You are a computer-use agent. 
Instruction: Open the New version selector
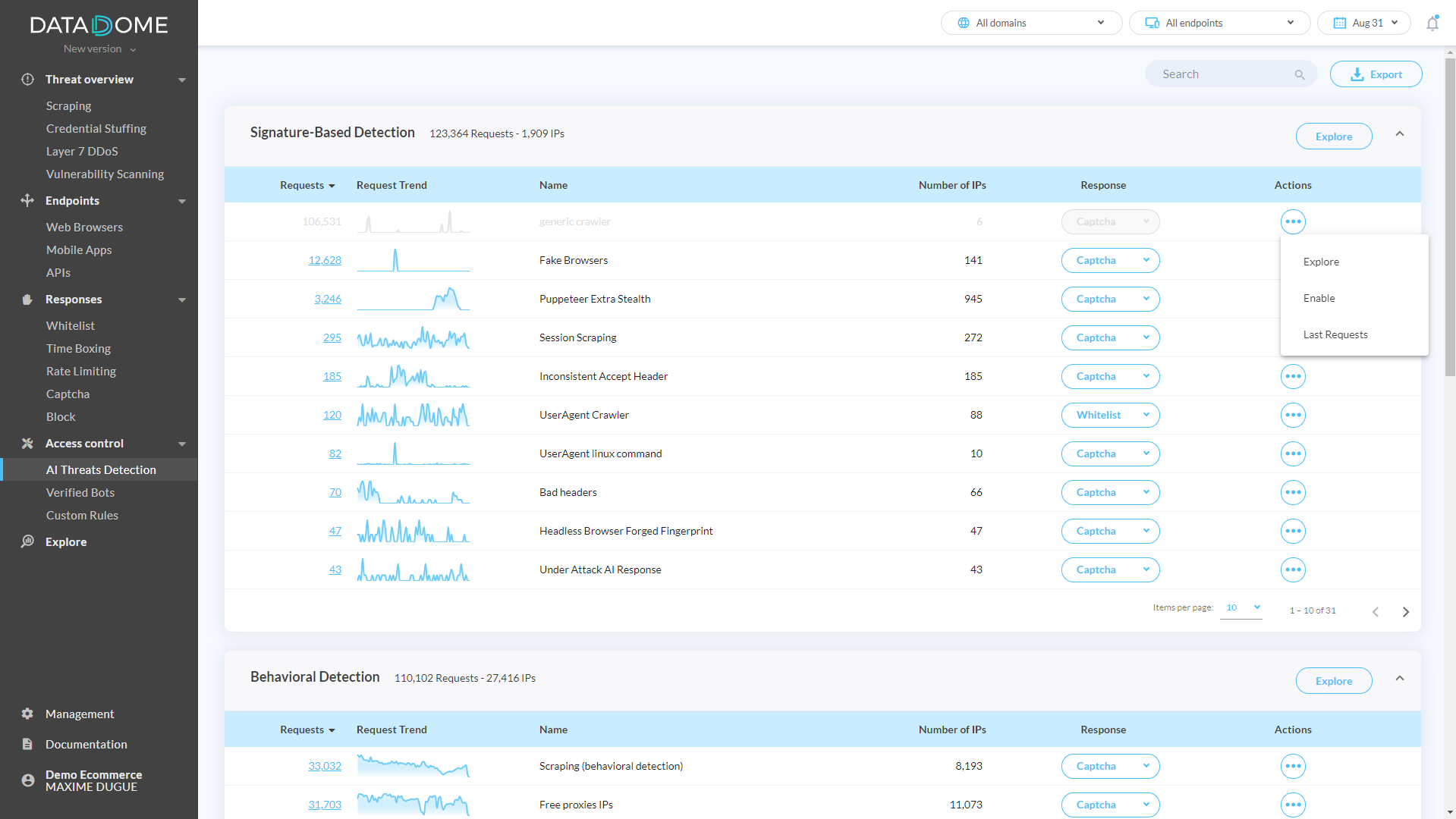pos(99,49)
